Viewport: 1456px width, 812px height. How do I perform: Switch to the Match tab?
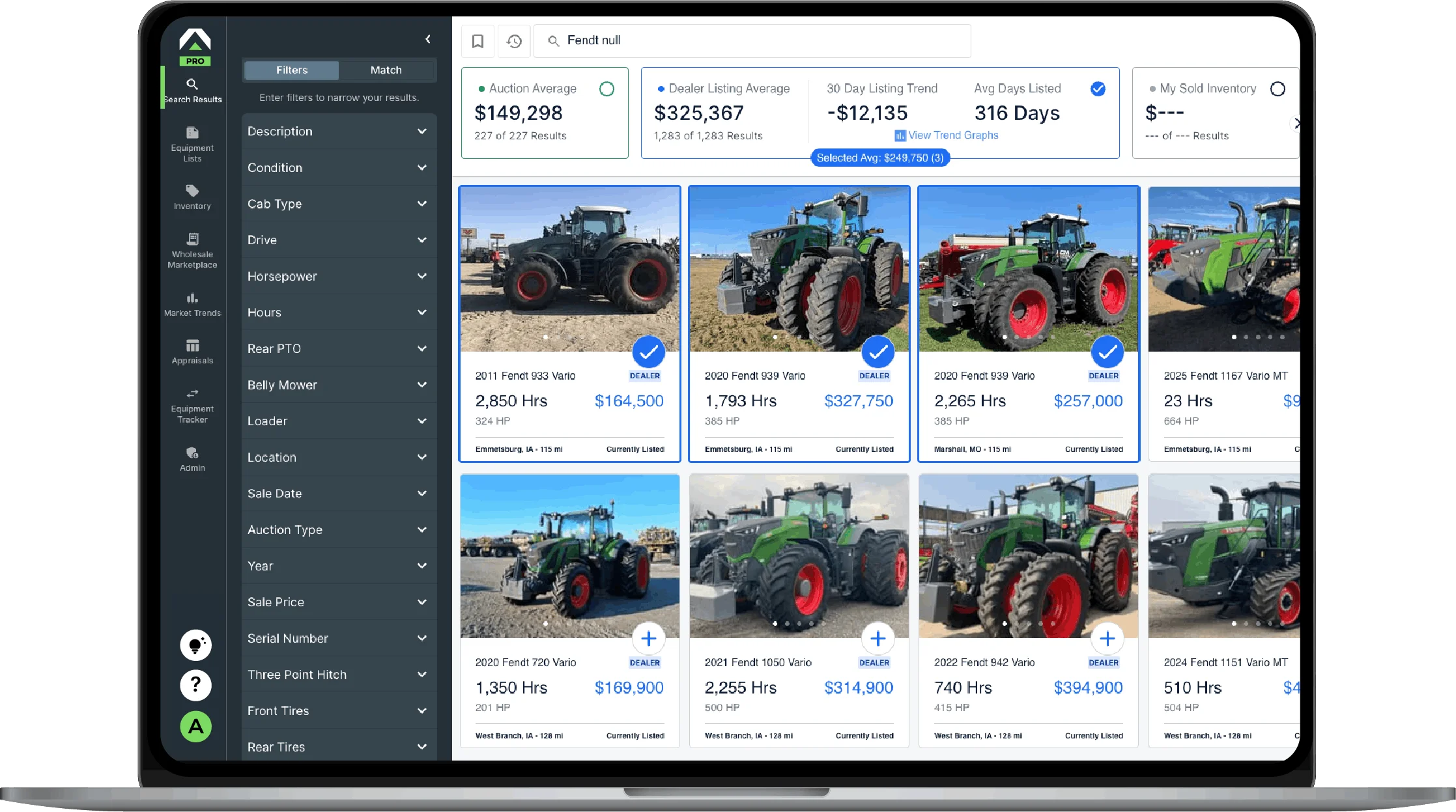coord(386,70)
